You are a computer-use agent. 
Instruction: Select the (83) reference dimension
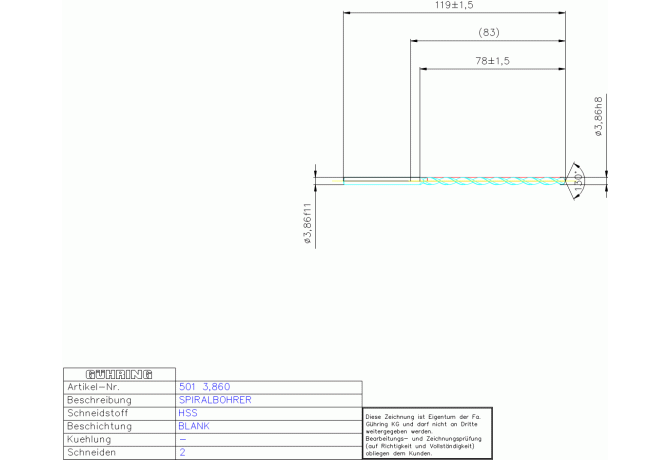click(489, 33)
